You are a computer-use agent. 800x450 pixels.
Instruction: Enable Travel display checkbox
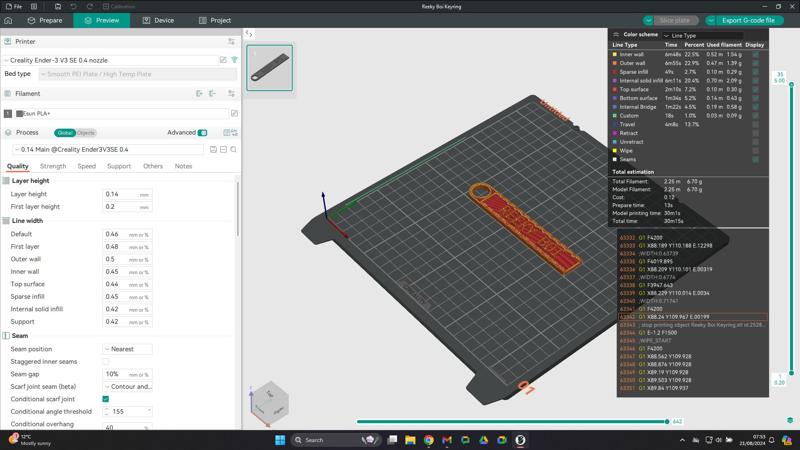click(755, 124)
